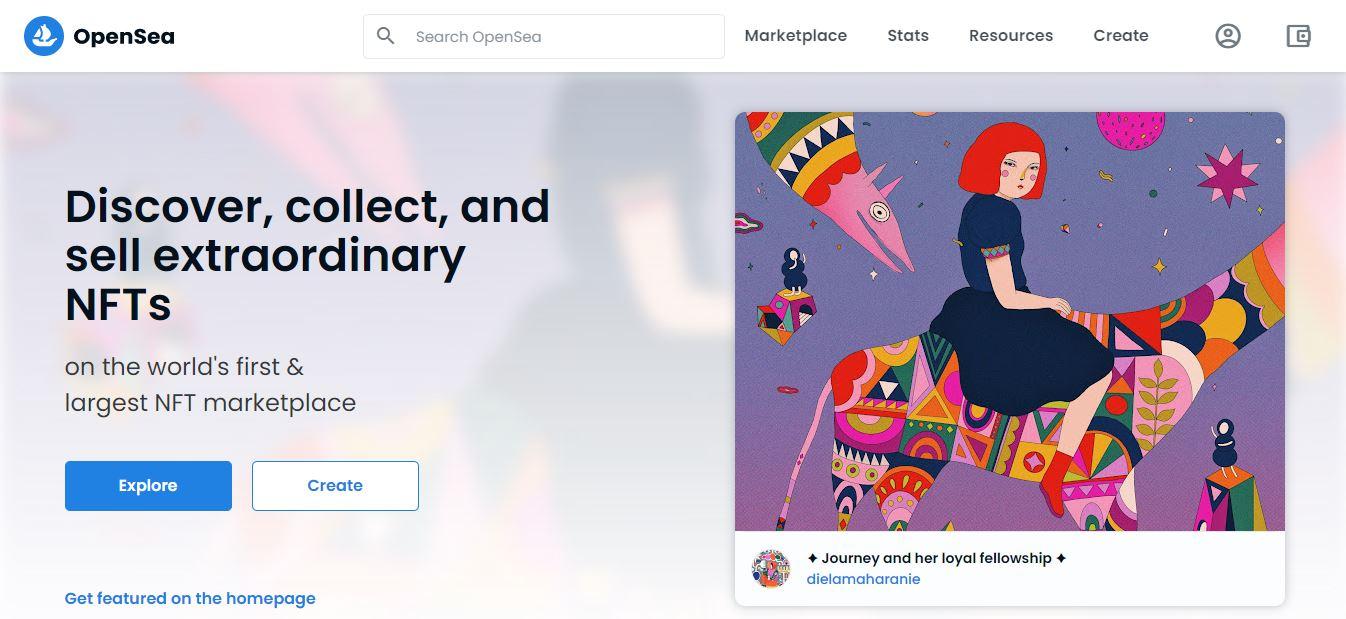This screenshot has width=1346, height=619.
Task: Open the dielamaharanie creator link
Action: point(863,579)
